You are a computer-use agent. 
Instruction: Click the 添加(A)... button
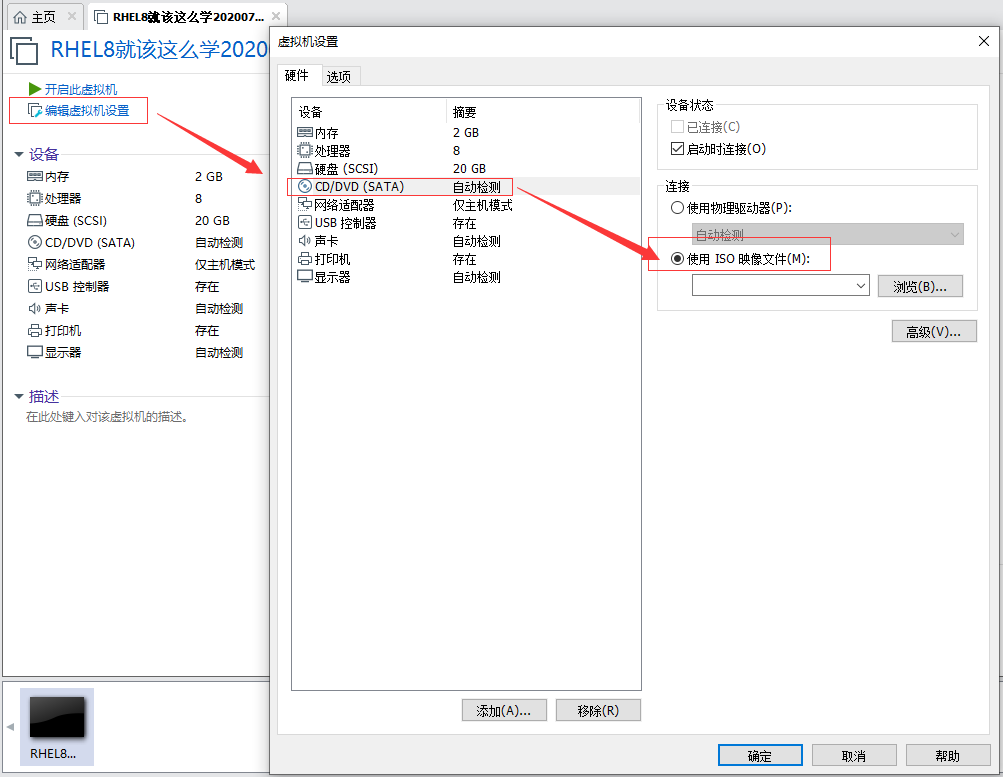point(504,710)
